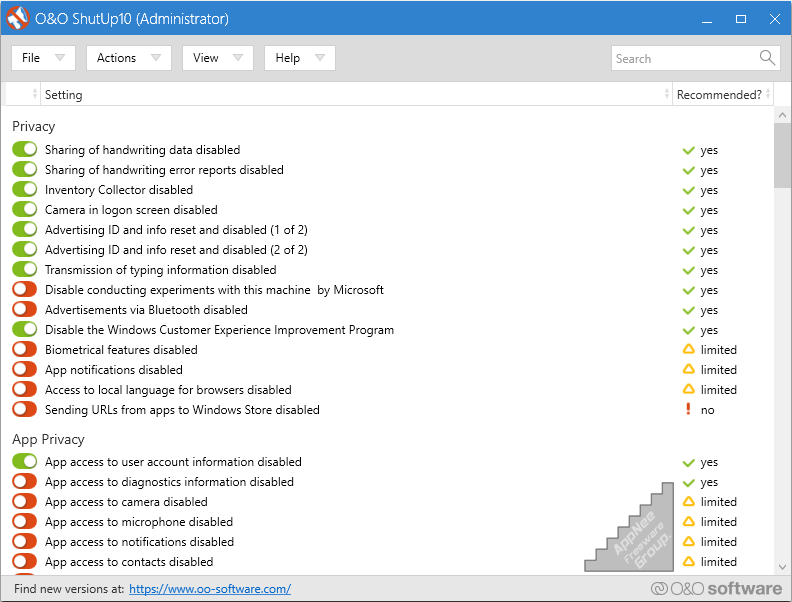Open the Actions menu

(129, 58)
